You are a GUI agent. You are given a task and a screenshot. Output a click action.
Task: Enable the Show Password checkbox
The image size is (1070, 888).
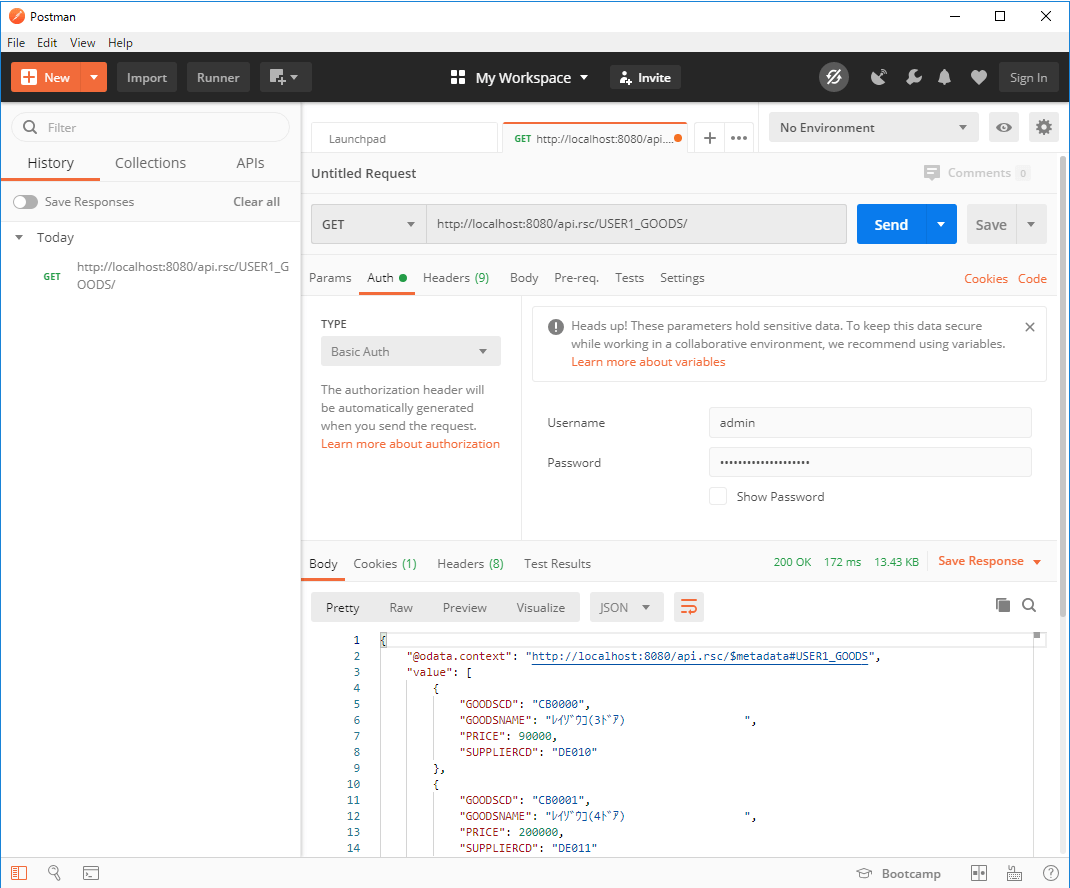718,496
